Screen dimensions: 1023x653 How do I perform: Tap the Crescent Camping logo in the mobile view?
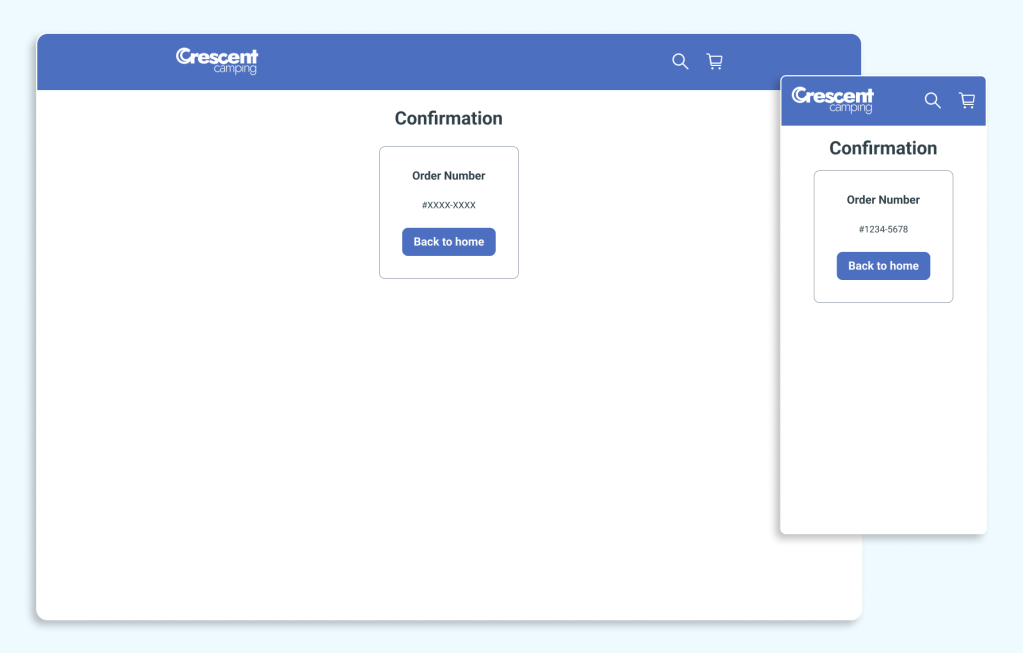click(832, 99)
